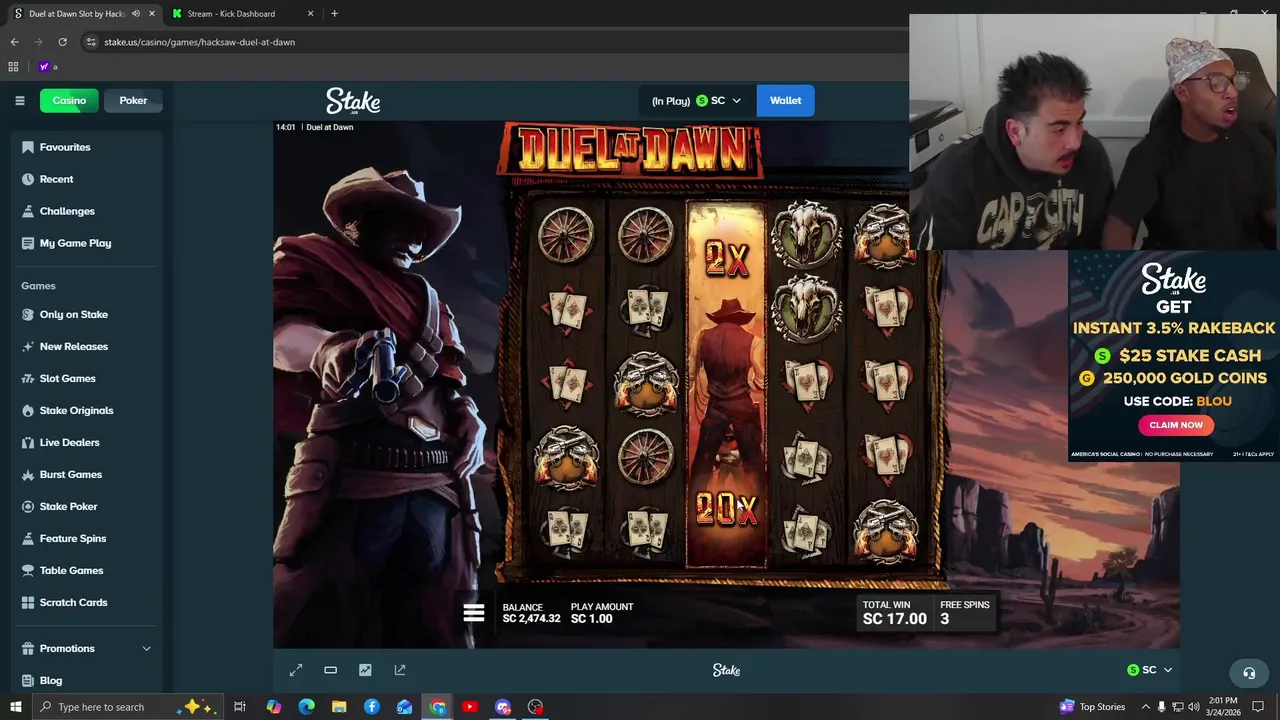Image resolution: width=1280 pixels, height=720 pixels.
Task: Click the Balance SC 2,474.32 readout
Action: tap(531, 613)
